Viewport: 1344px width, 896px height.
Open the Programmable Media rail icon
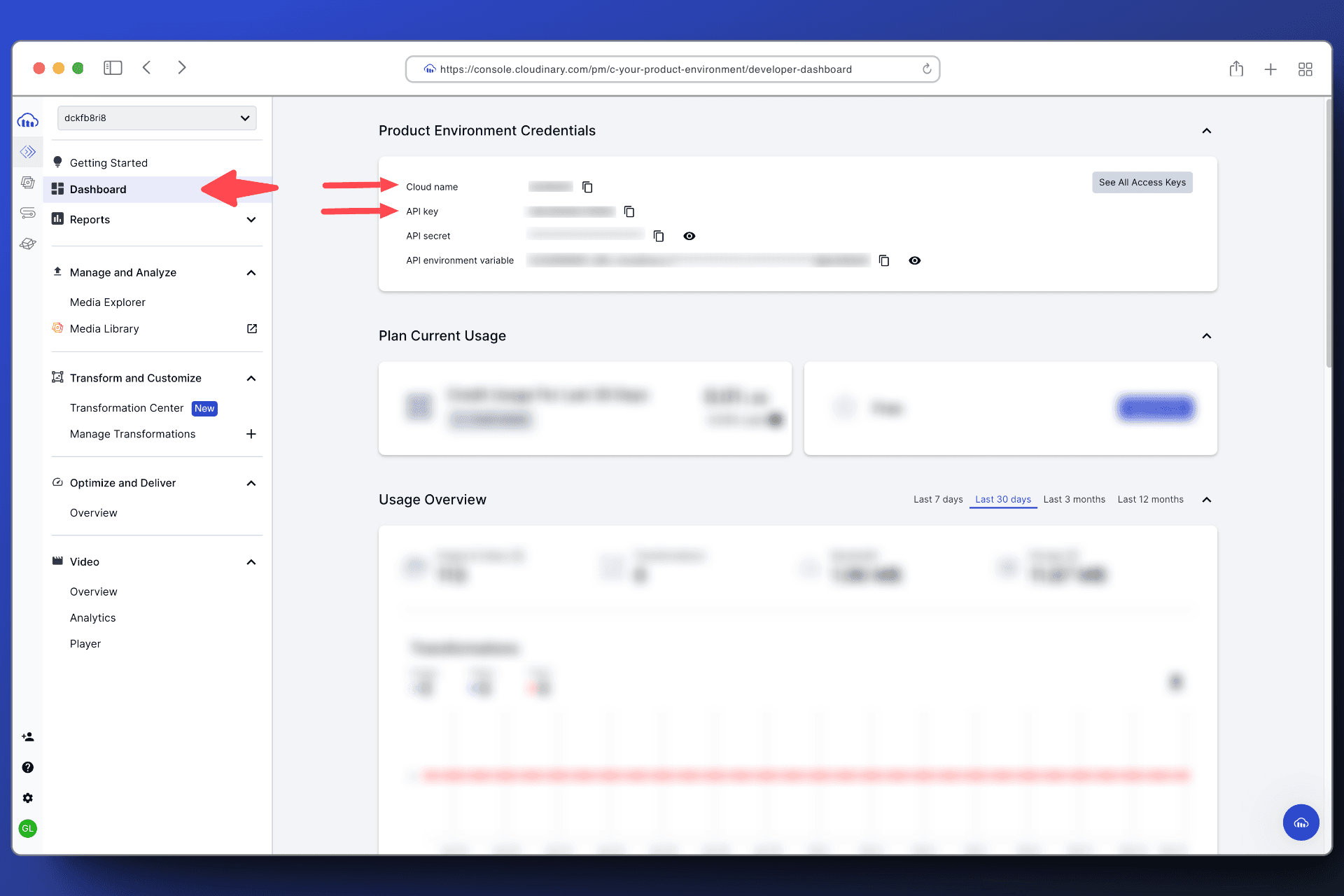pos(28,152)
